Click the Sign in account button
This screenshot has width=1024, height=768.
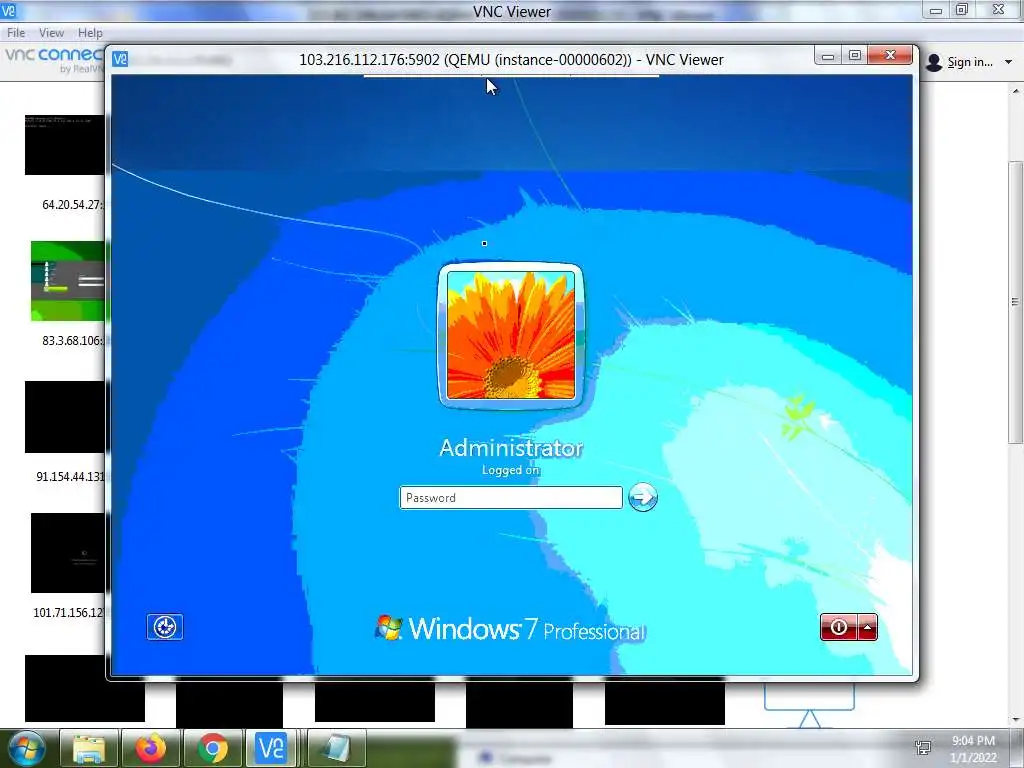coord(961,62)
